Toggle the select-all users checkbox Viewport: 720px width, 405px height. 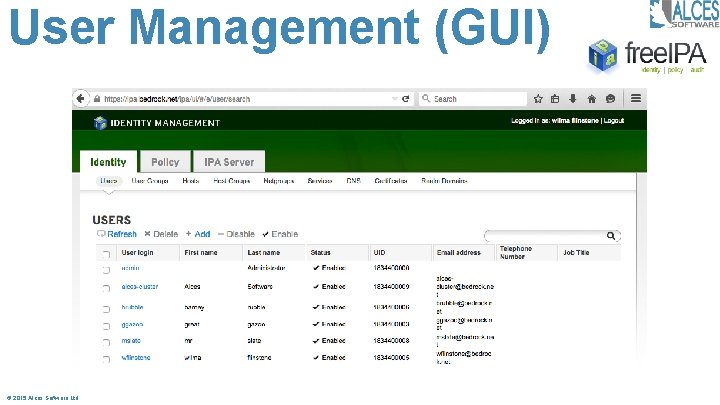tap(106, 253)
